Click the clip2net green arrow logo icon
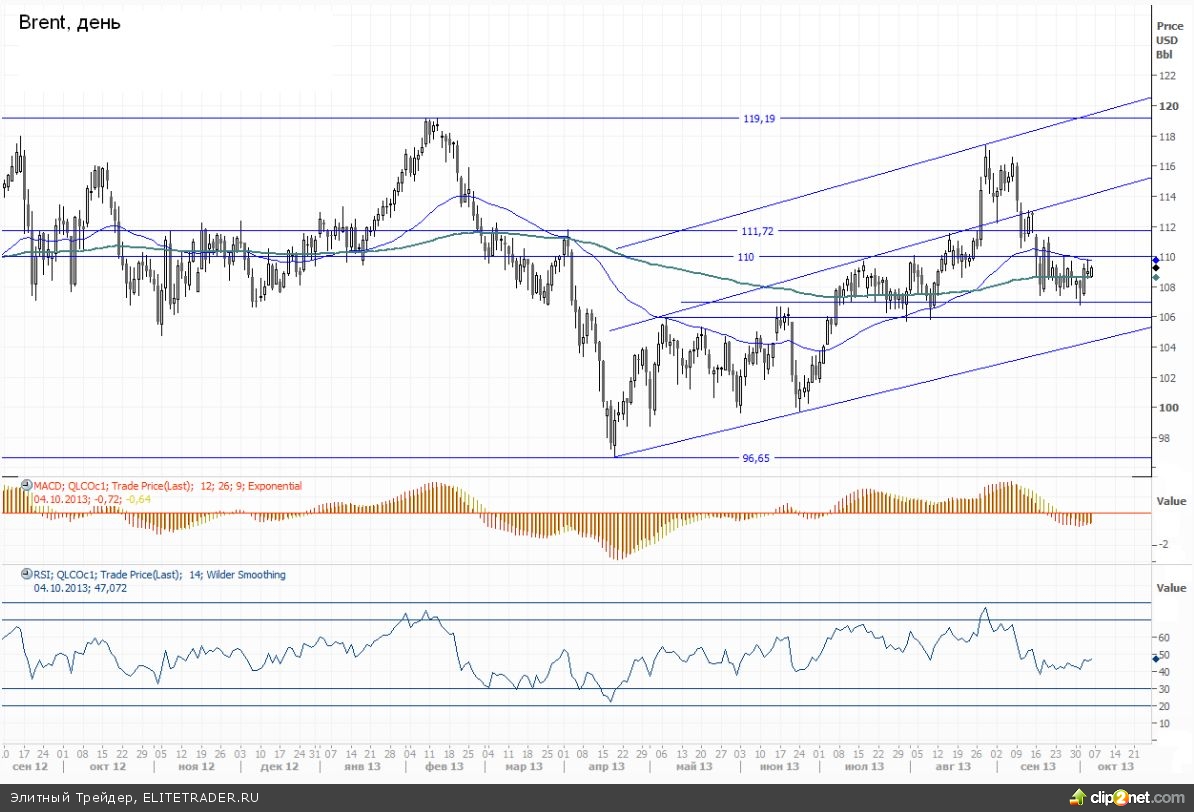 pos(1078,796)
